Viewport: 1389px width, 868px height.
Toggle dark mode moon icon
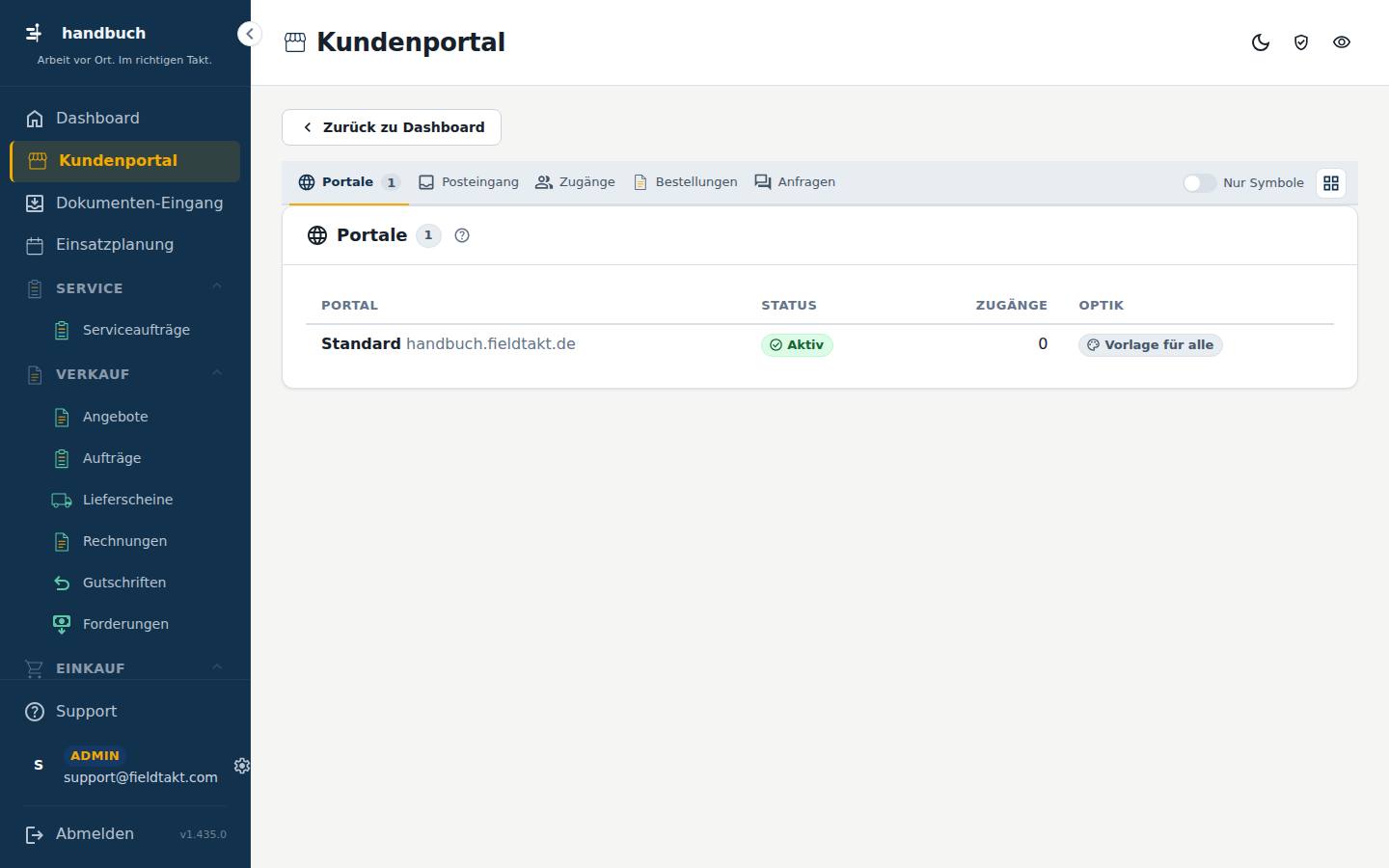[1261, 42]
